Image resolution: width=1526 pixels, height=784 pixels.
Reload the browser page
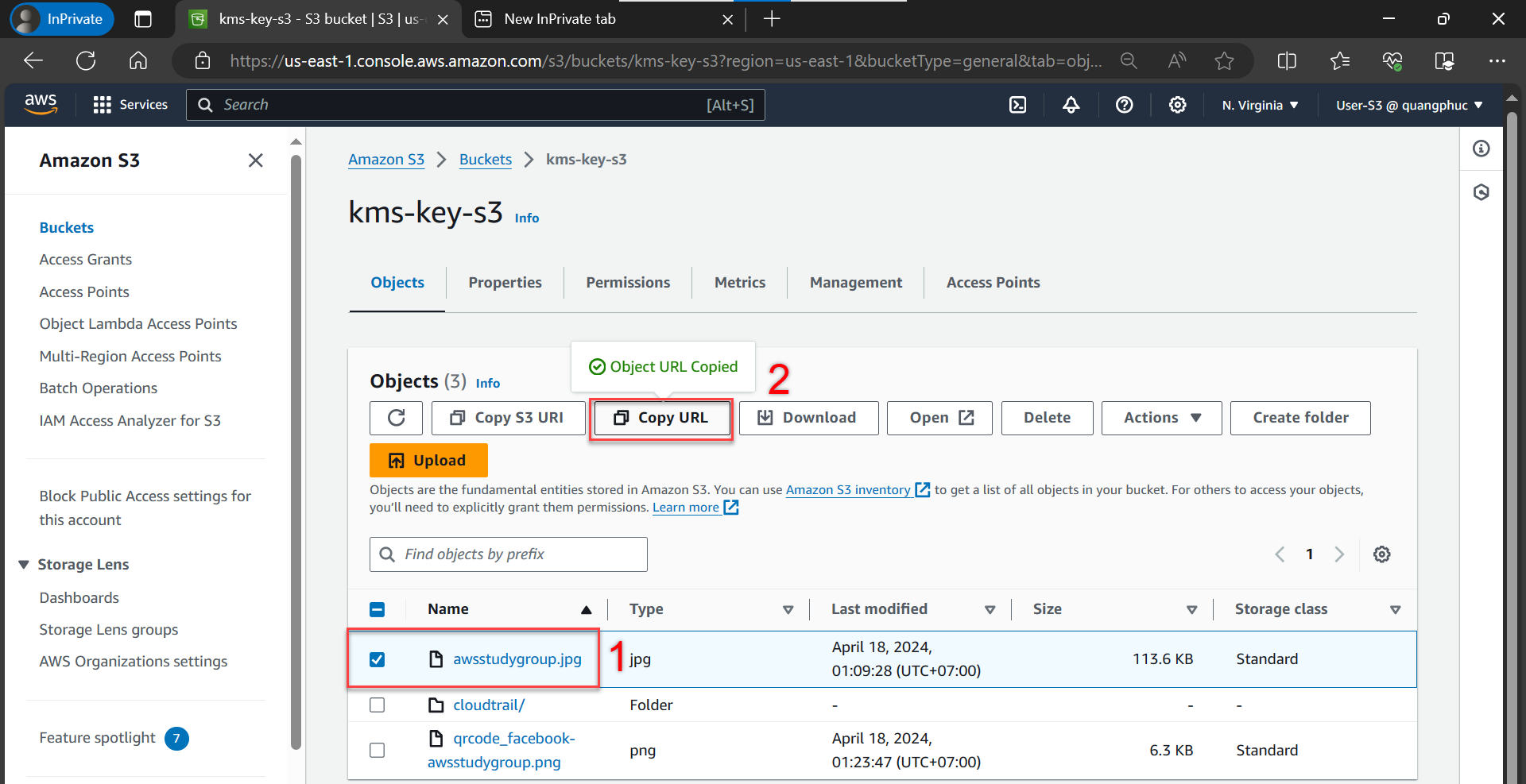pos(86,60)
